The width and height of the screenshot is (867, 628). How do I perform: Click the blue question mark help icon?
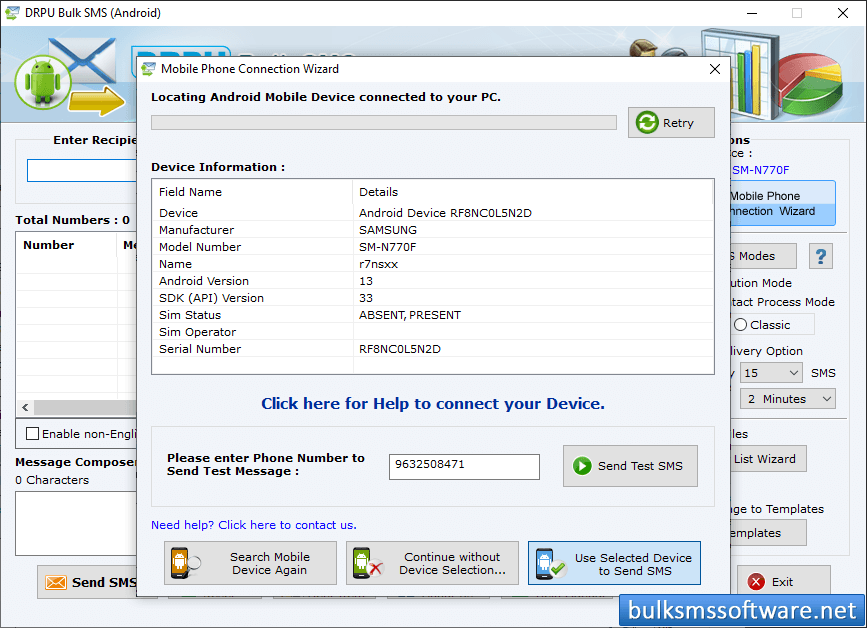point(821,256)
